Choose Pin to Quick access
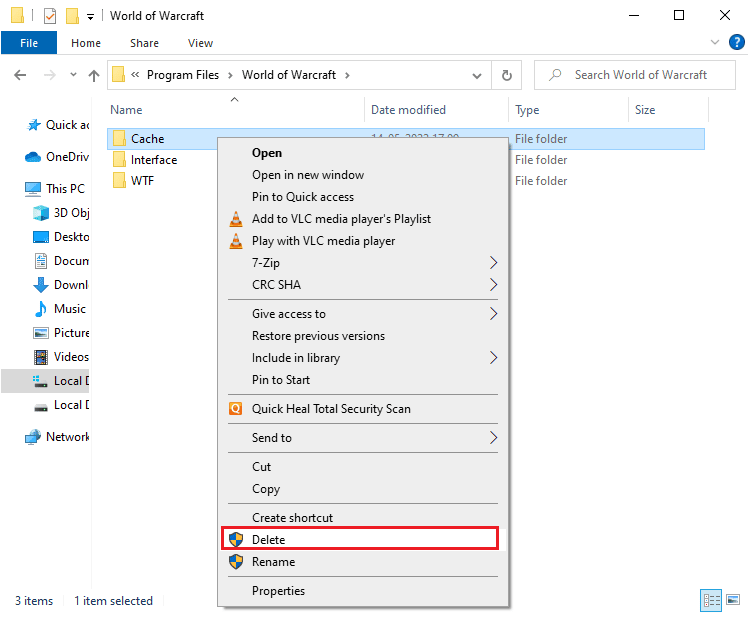The height and width of the screenshot is (644, 749). coord(363,197)
